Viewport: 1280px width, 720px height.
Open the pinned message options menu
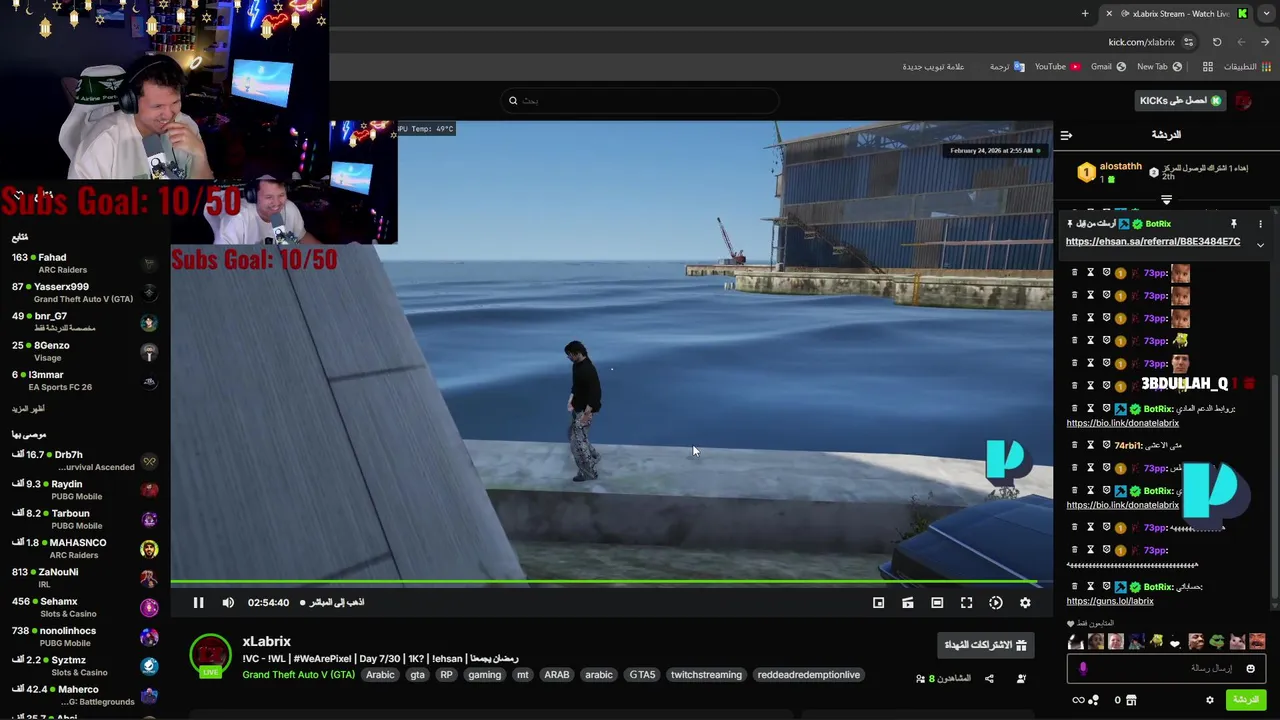pyautogui.click(x=1260, y=224)
